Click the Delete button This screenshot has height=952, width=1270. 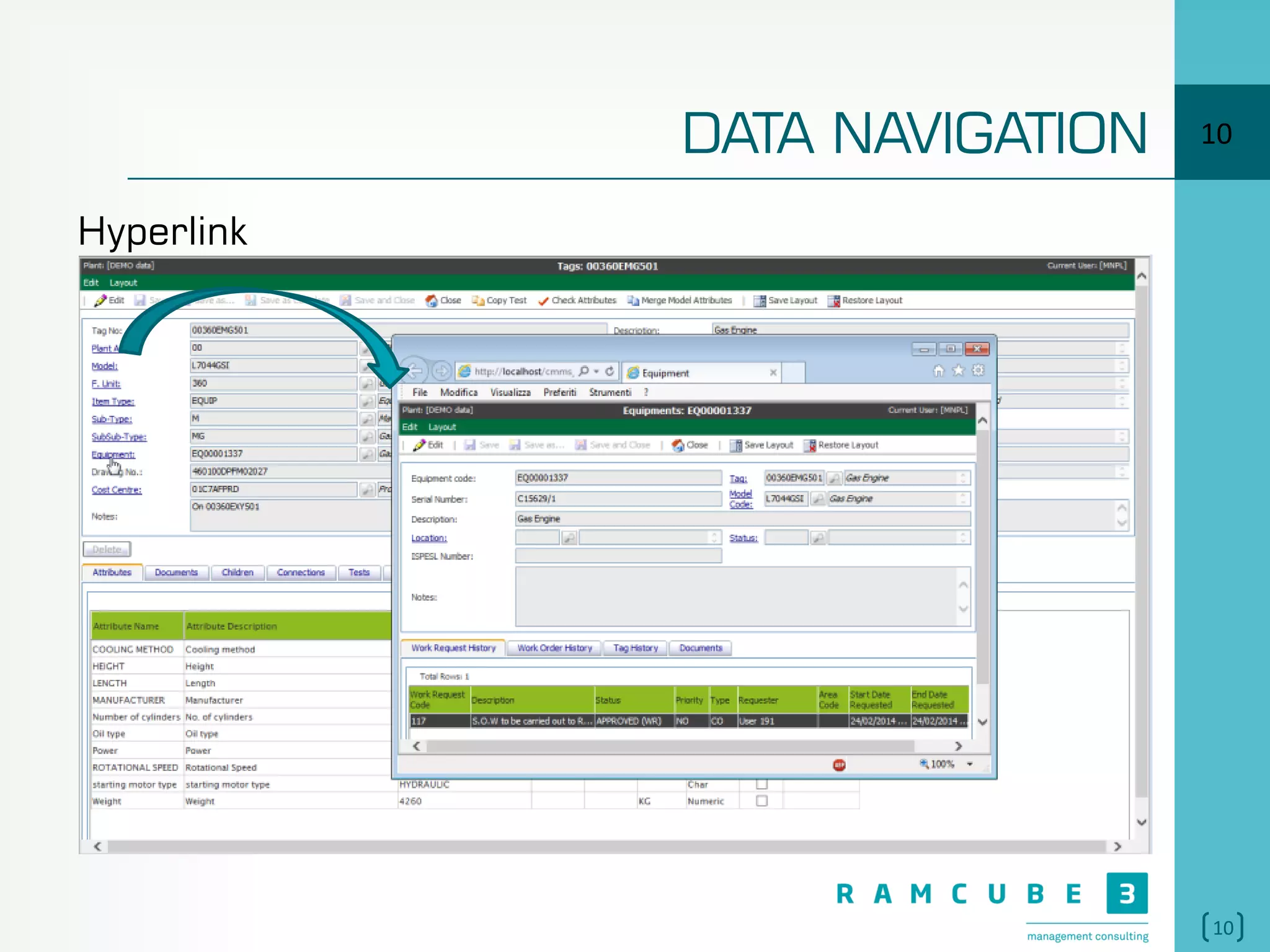pyautogui.click(x=107, y=549)
